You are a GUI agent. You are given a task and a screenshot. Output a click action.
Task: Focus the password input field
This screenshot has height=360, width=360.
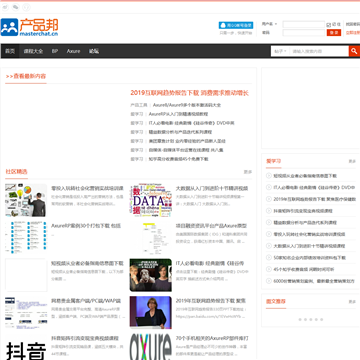tap(303, 33)
